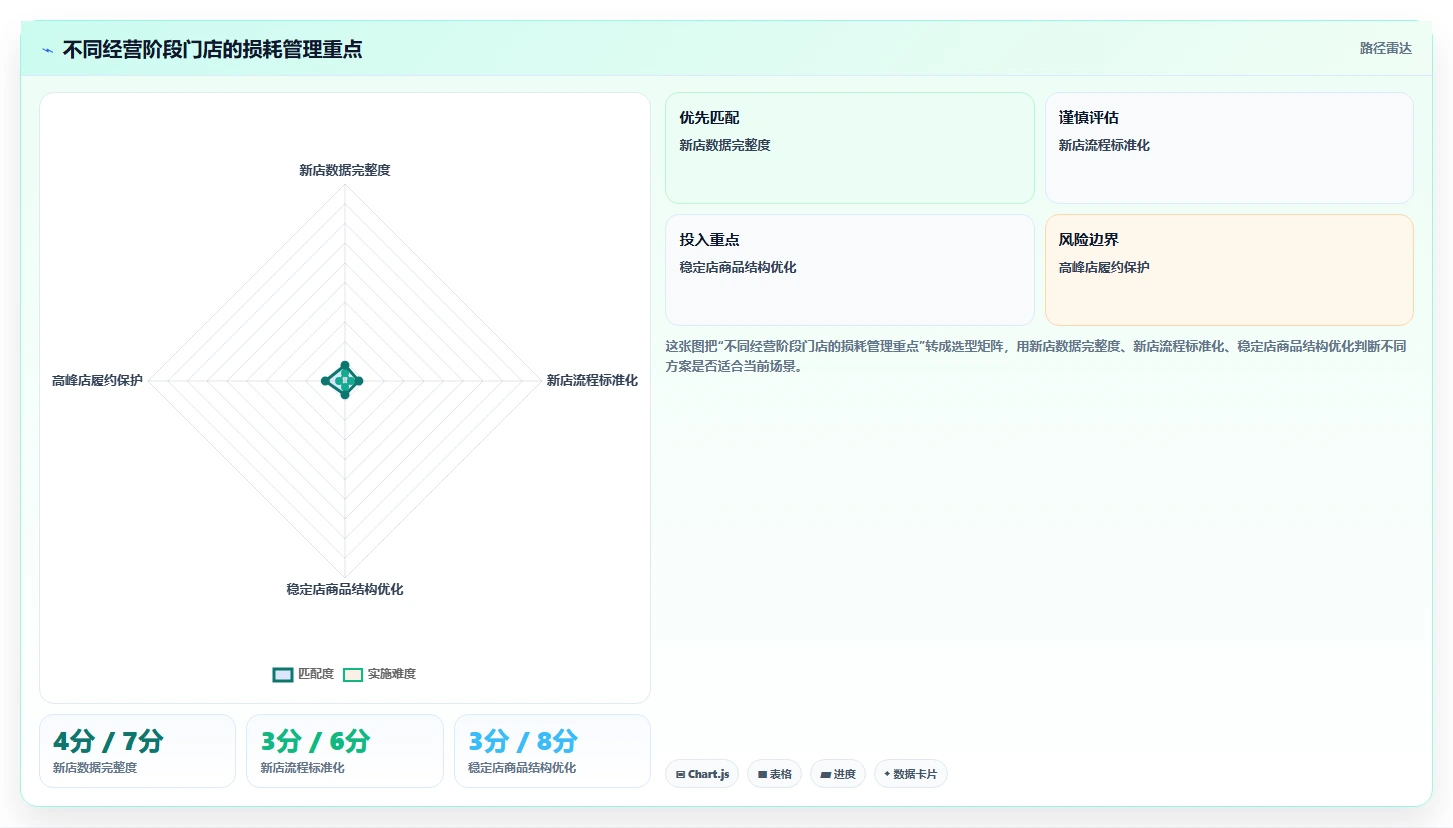Click the lightning icon beside the page title
Screen dimensions: 1453x828
tap(47, 50)
